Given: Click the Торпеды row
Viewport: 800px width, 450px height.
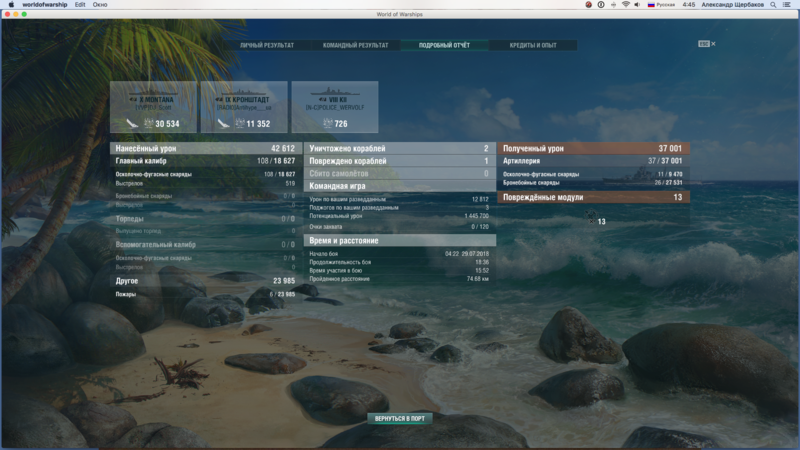Looking at the screenshot, I should pyautogui.click(x=206, y=219).
